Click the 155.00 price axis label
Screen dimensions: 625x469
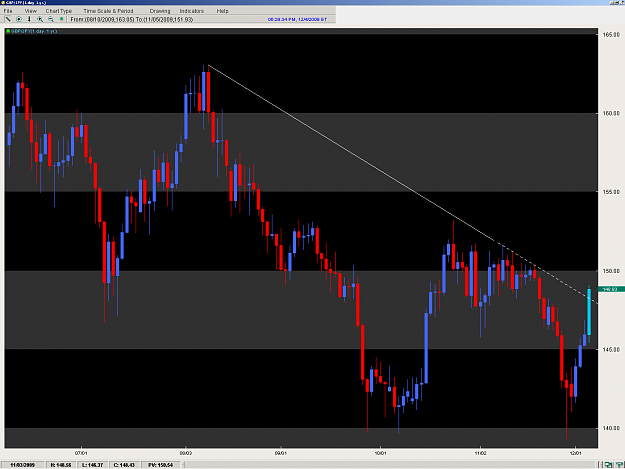(x=611, y=192)
